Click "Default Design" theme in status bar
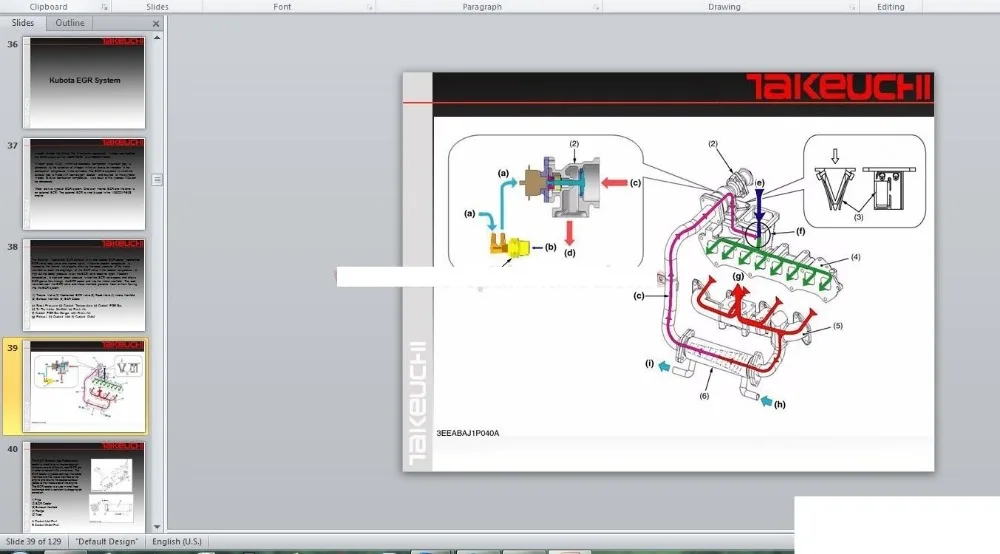 [108, 541]
